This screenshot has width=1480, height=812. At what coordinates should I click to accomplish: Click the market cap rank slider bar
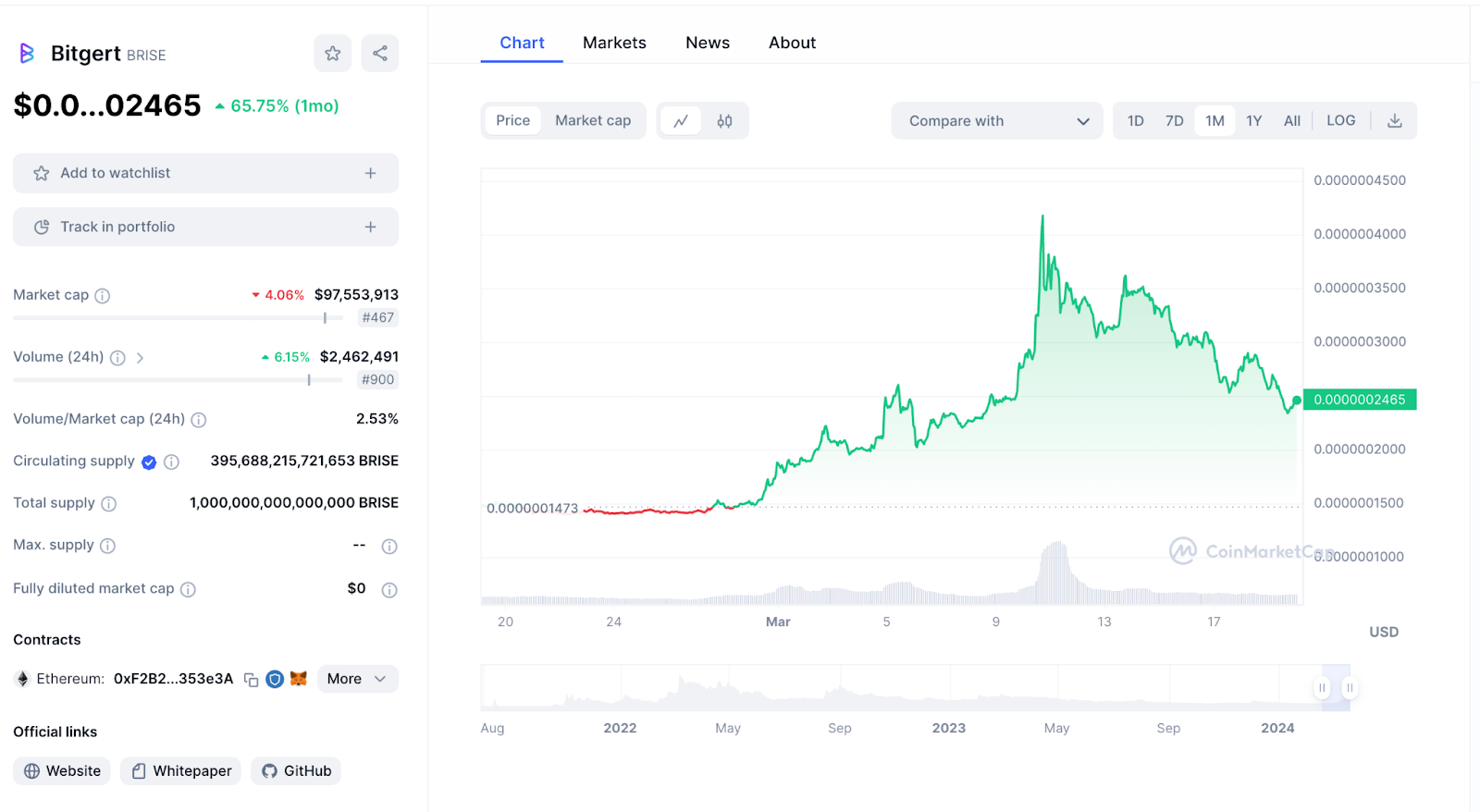pyautogui.click(x=178, y=318)
